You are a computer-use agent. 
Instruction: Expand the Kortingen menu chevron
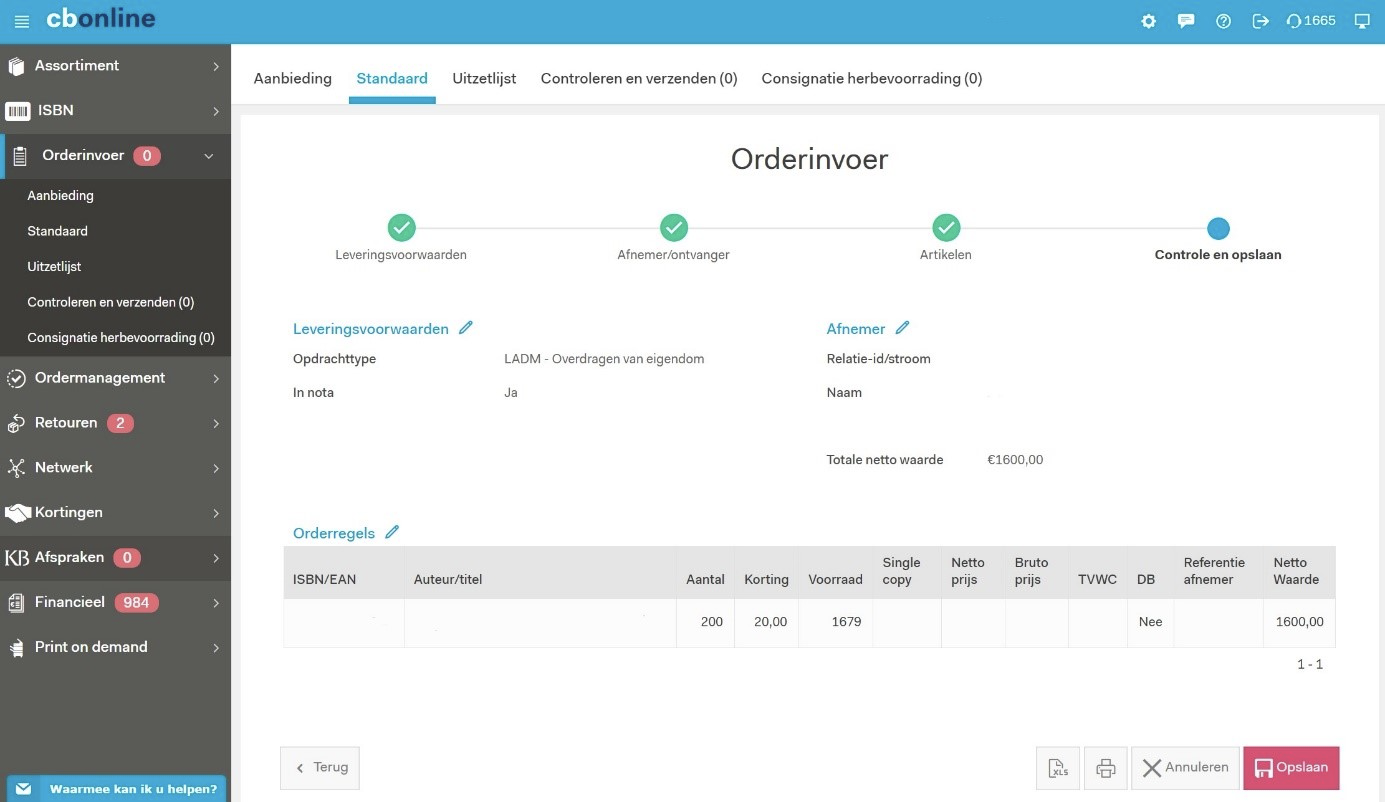pos(216,513)
